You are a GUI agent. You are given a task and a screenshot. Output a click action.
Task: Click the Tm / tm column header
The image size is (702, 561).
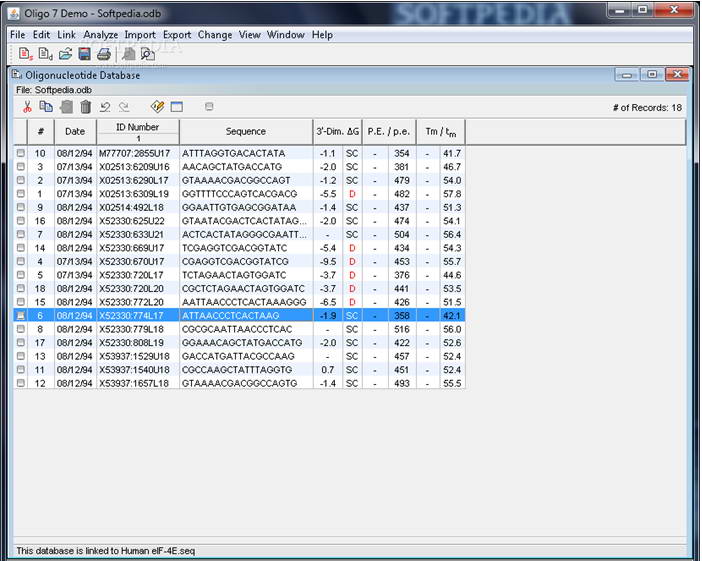pos(441,132)
